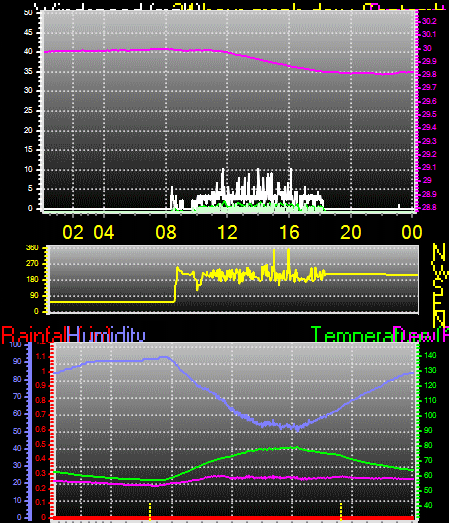Click the 0.1 value on red rainfall axis
Image resolution: width=449 pixels, height=523 pixels.
tap(41, 503)
